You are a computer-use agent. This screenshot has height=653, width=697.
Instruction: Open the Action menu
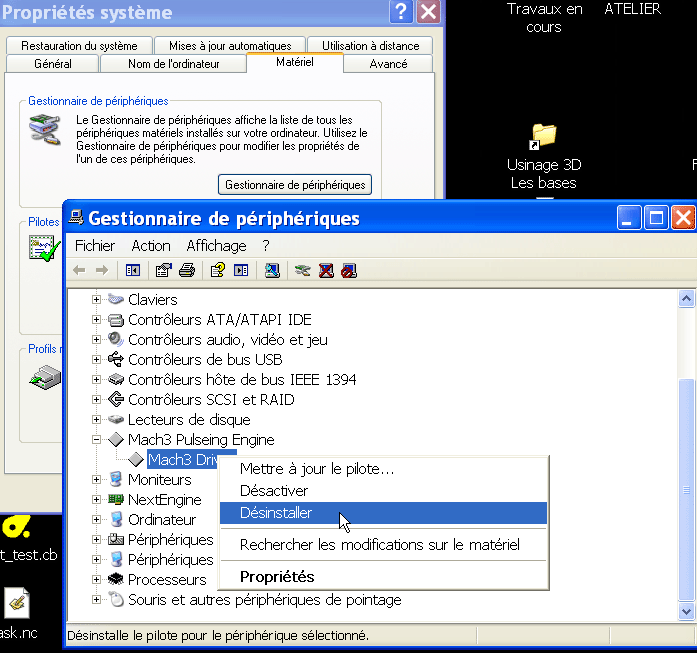click(151, 246)
